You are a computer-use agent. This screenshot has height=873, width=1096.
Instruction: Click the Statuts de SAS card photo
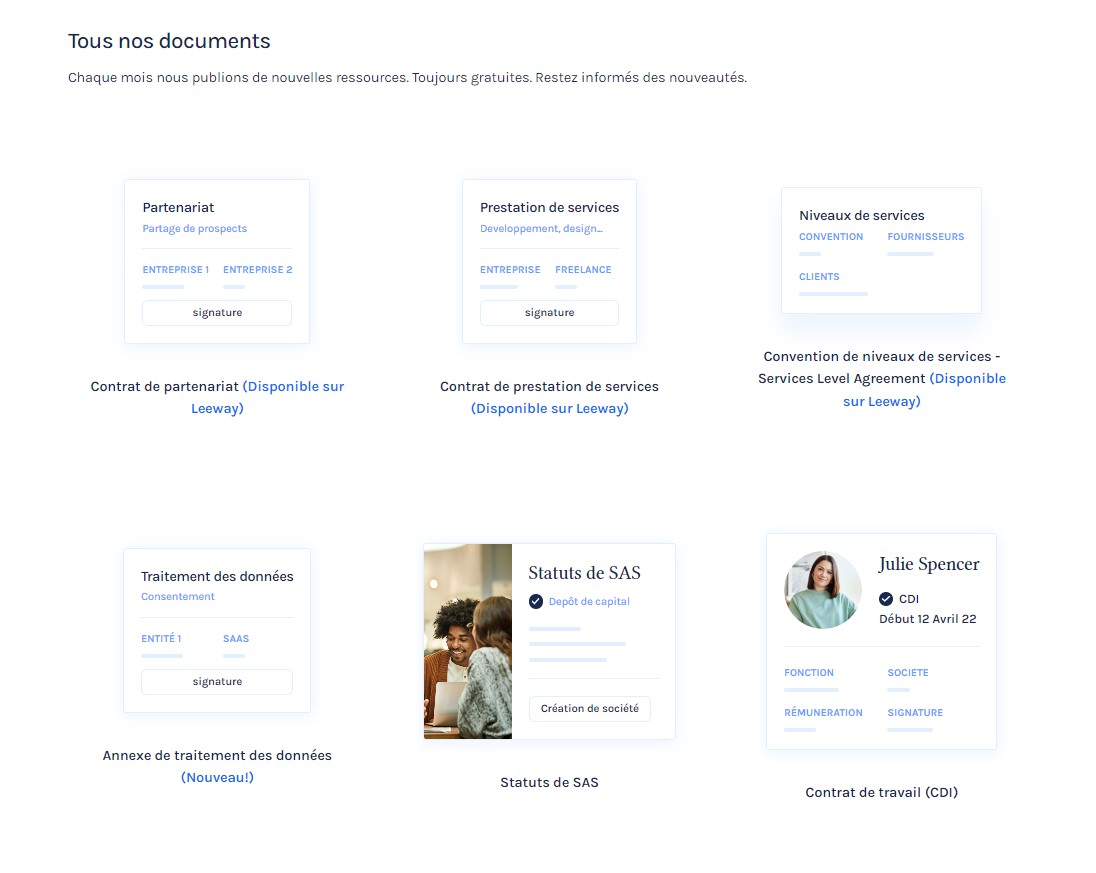click(468, 641)
